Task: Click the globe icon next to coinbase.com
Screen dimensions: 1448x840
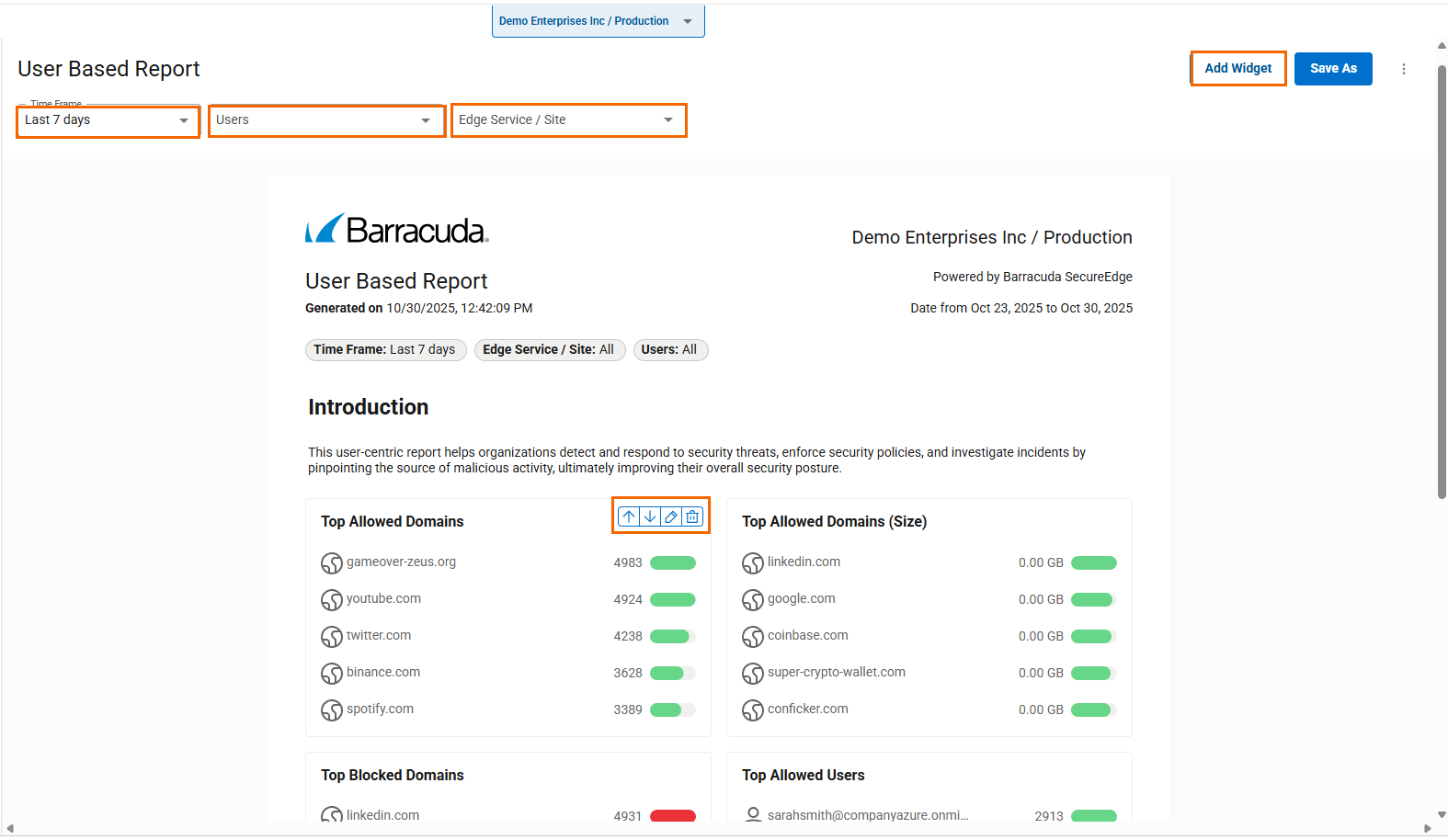Action: tap(752, 636)
